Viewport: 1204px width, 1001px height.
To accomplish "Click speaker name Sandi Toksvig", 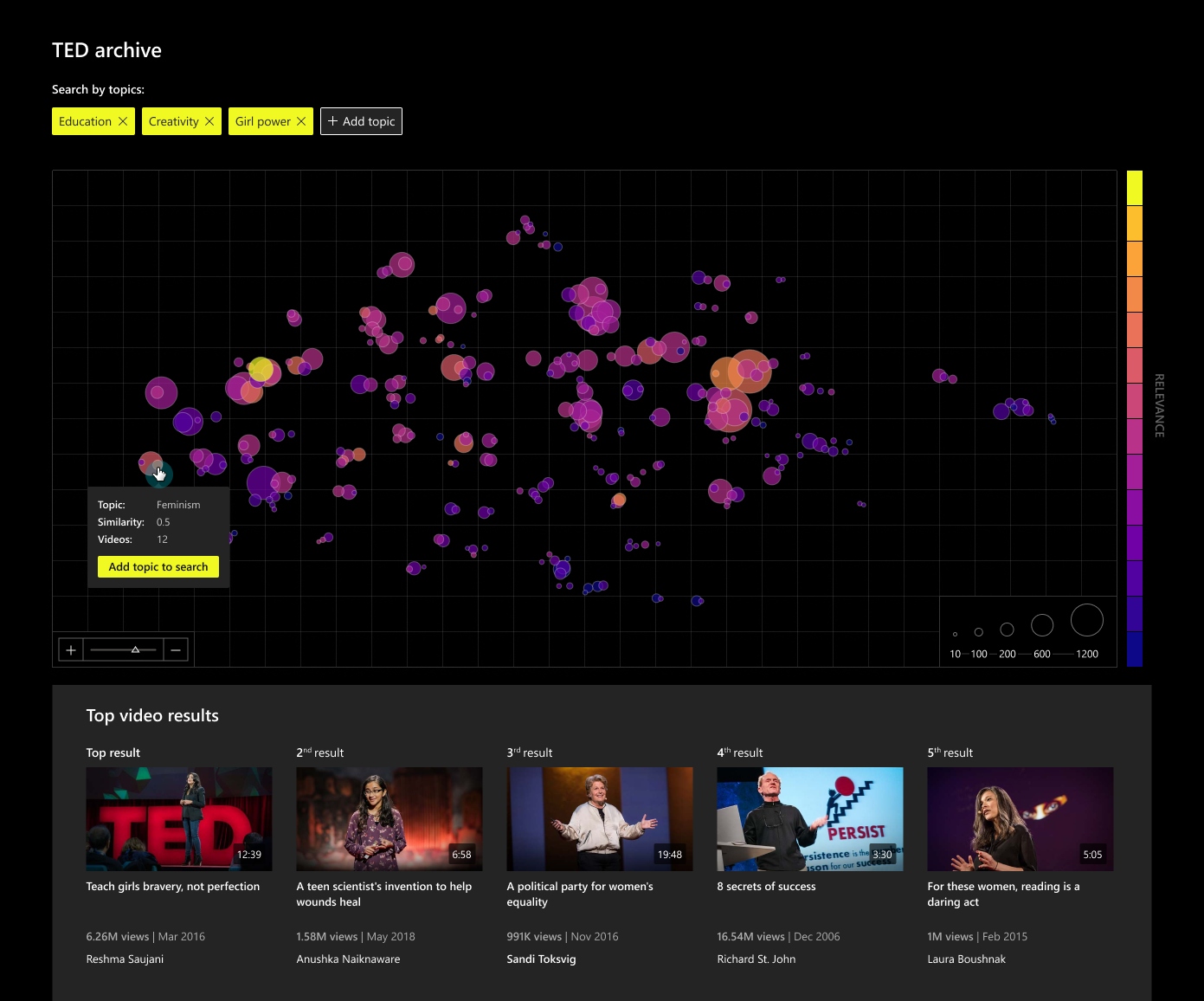I will (x=542, y=959).
